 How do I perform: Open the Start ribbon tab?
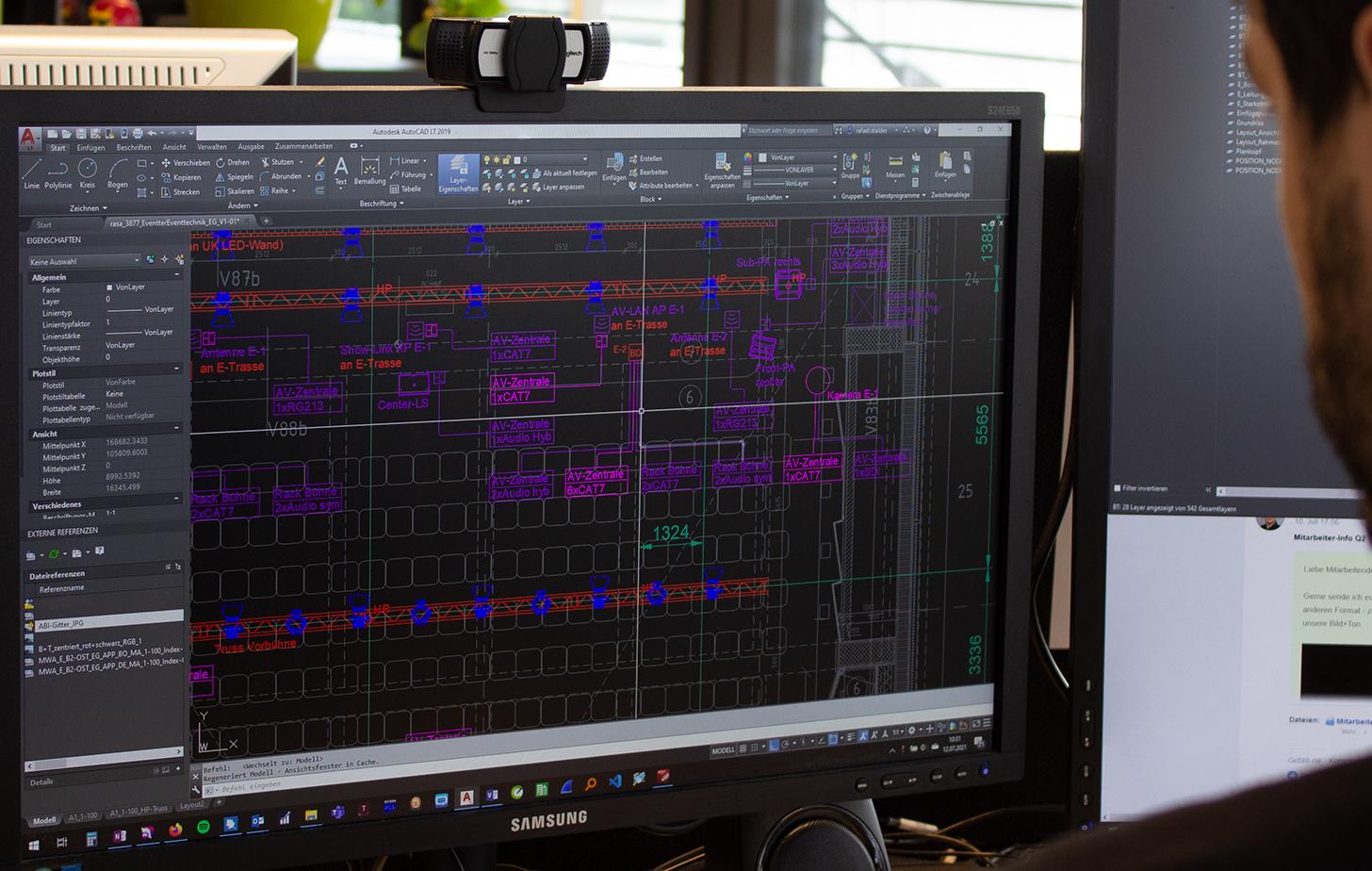(x=58, y=148)
